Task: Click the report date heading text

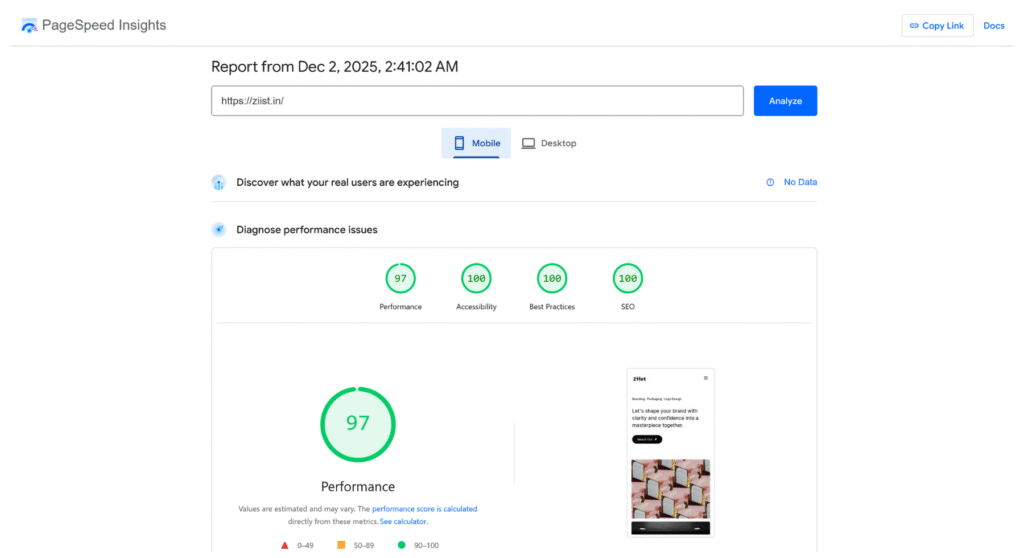Action: (x=334, y=67)
